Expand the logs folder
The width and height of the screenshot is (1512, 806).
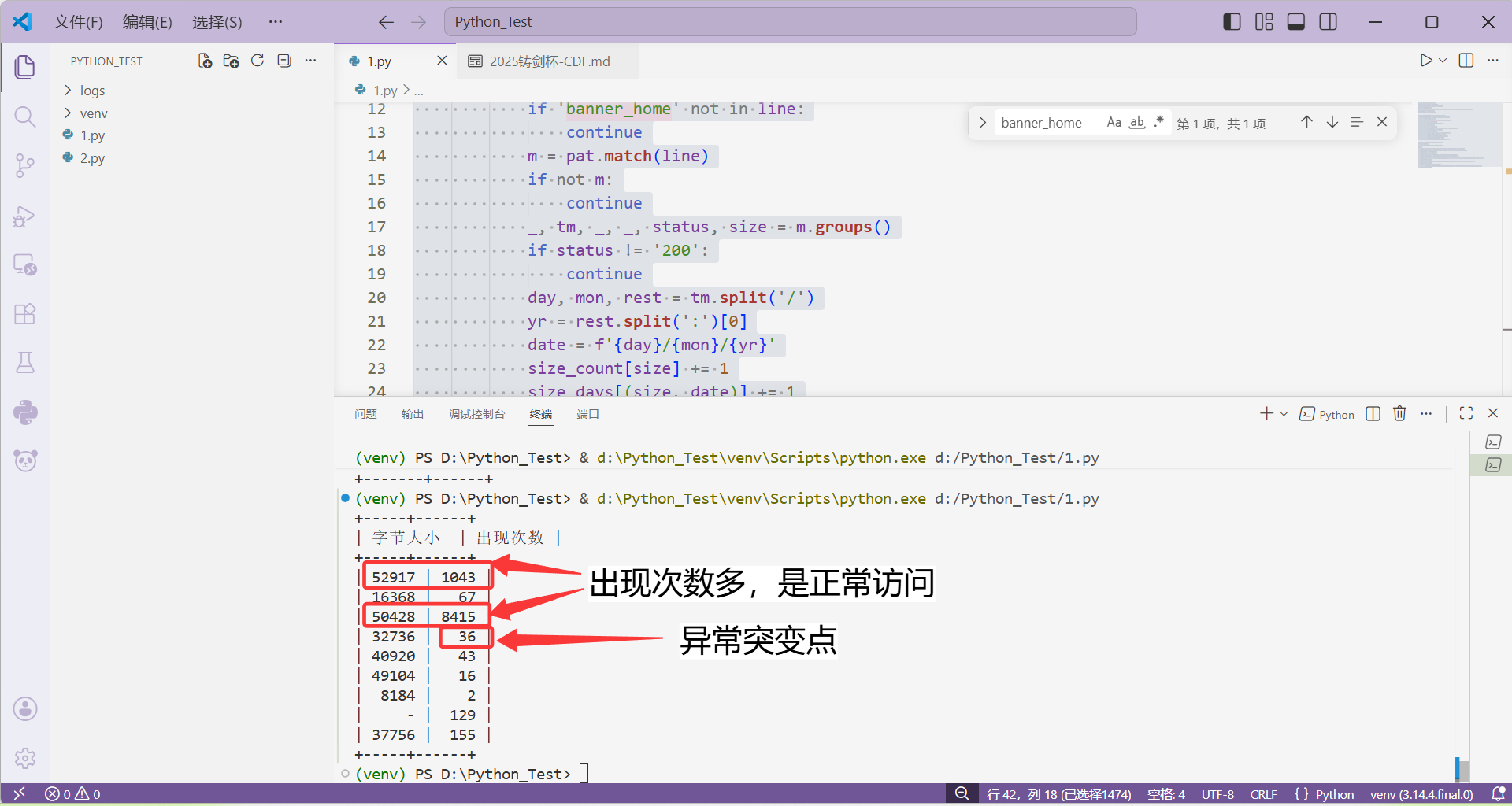click(91, 91)
